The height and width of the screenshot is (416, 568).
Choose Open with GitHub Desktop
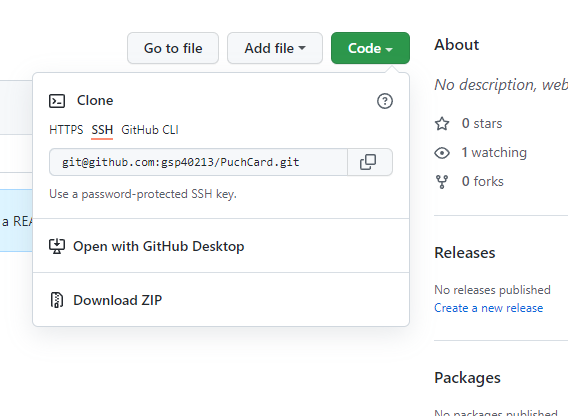(221, 246)
